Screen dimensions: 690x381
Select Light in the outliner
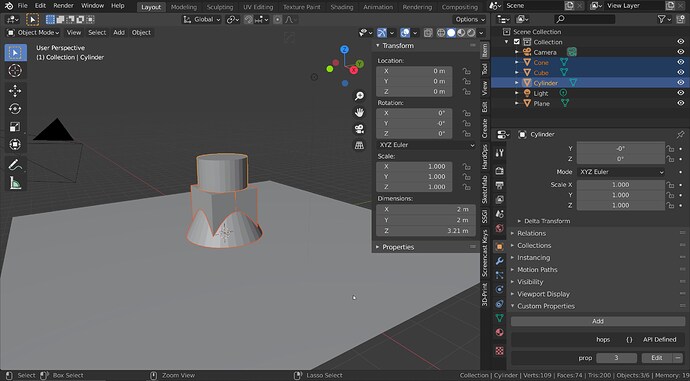(x=541, y=93)
